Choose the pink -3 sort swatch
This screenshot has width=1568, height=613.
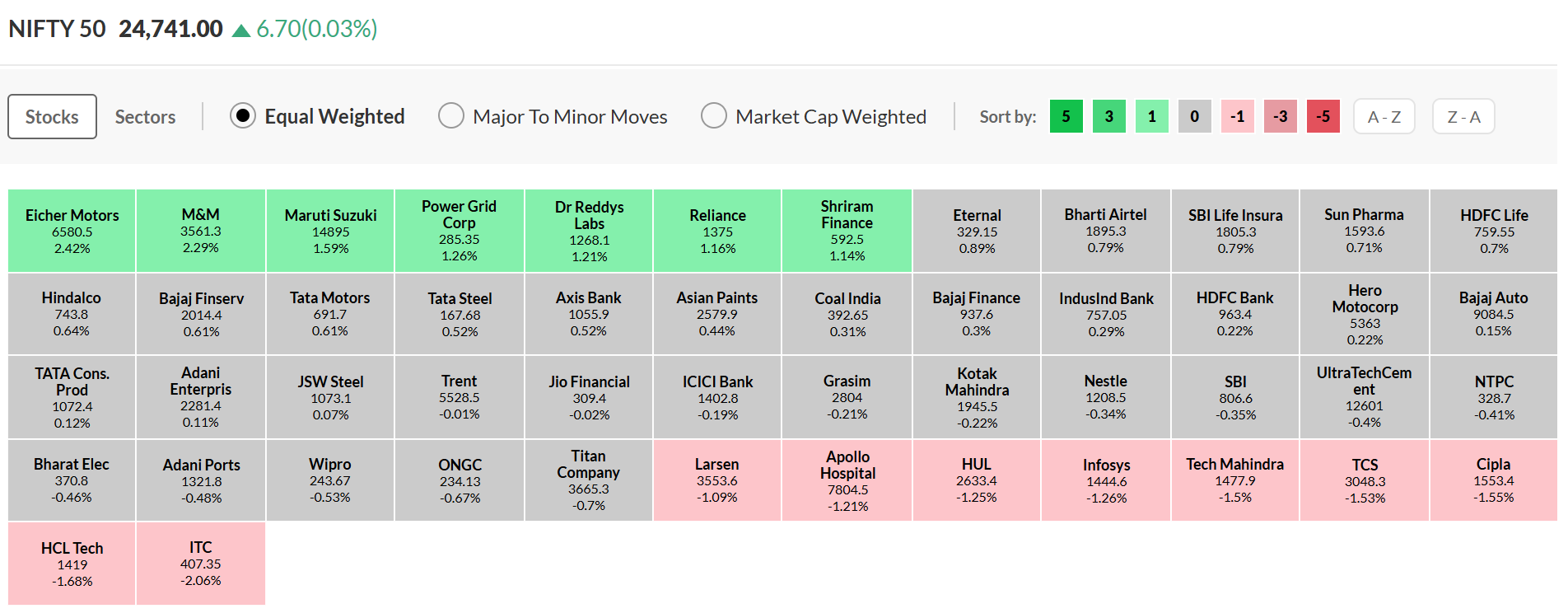coord(1280,116)
